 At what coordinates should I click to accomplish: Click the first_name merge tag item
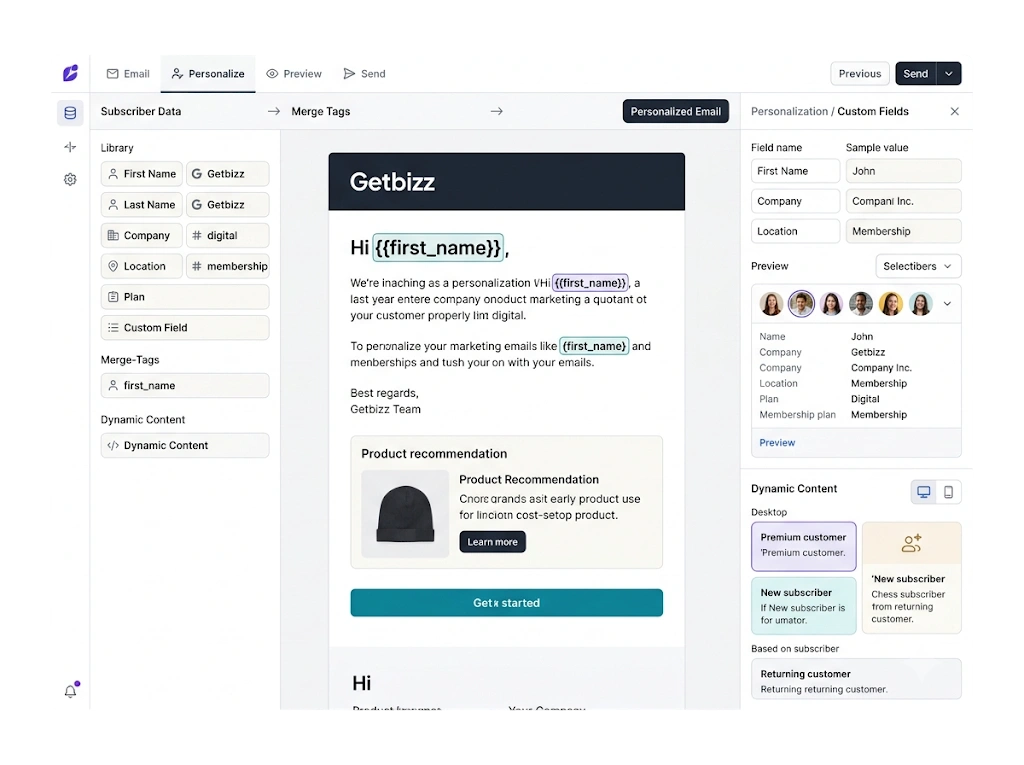[185, 385]
